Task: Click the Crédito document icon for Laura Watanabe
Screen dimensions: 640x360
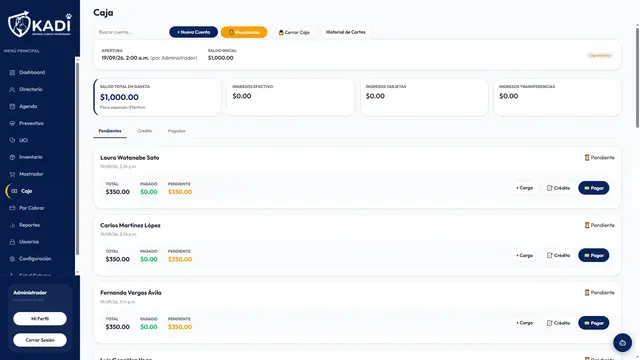Action: (549, 188)
